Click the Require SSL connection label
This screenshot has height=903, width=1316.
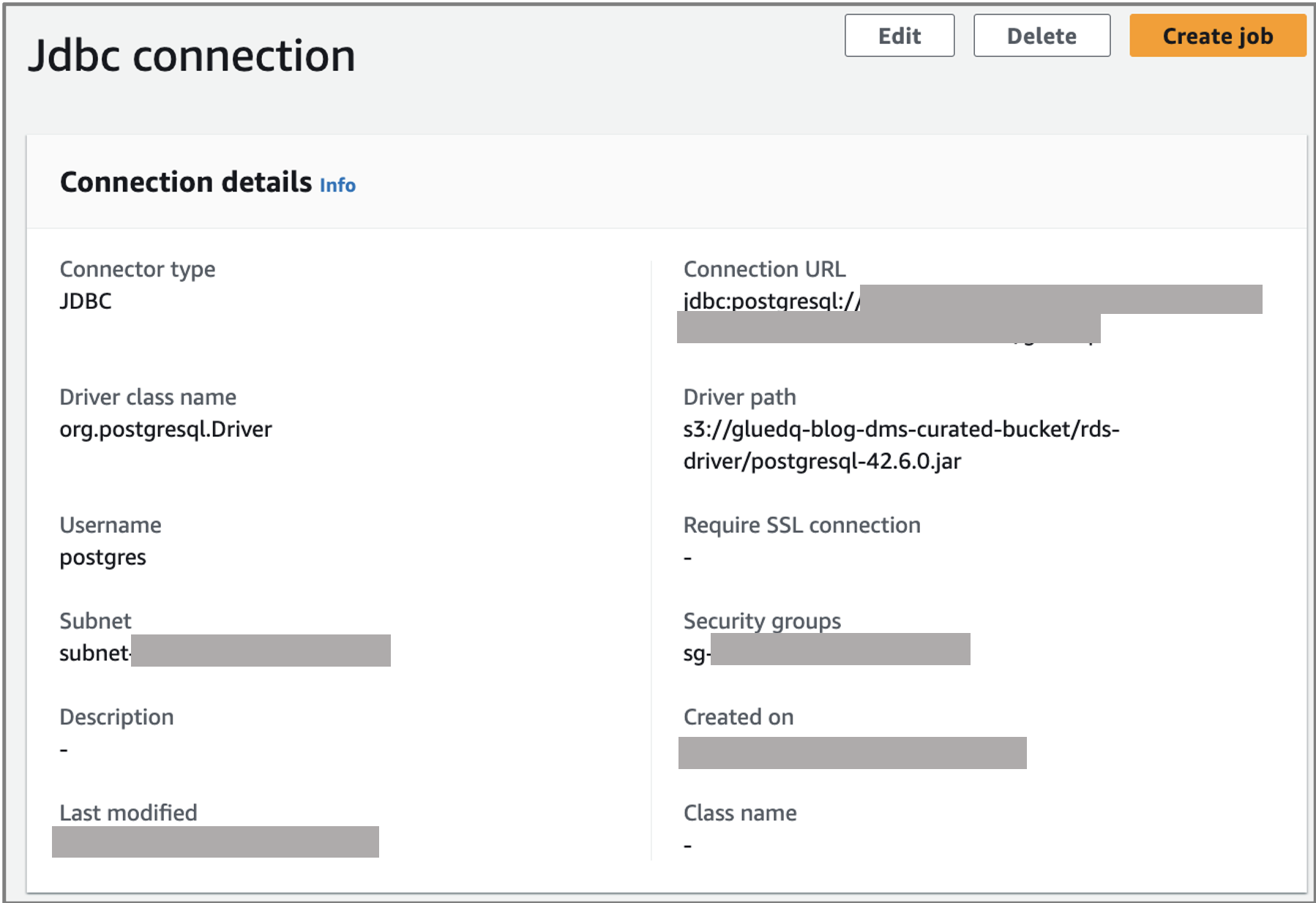801,525
